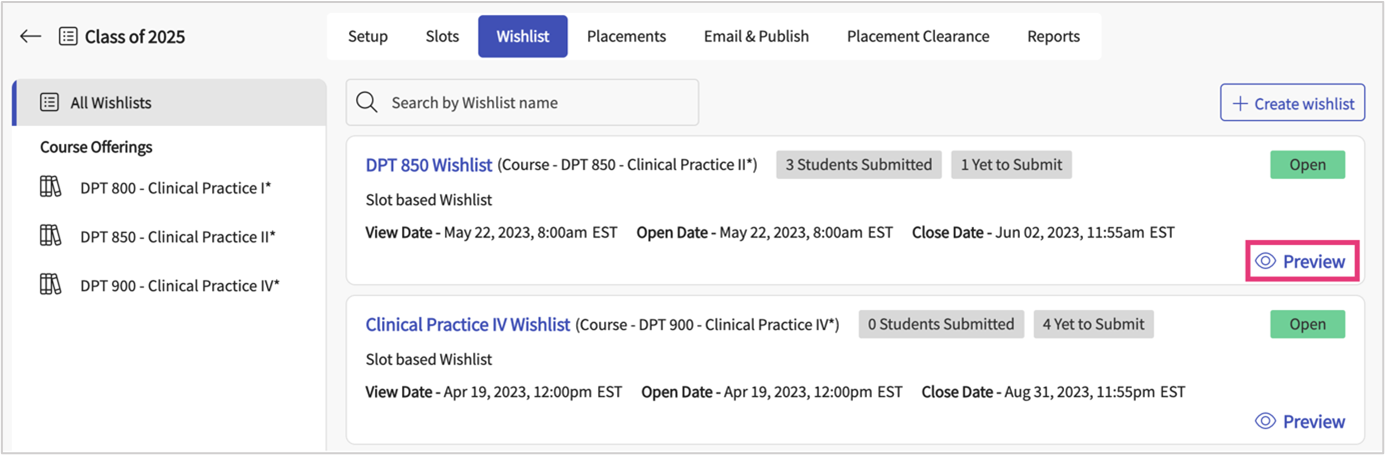Click the plus icon in Create wishlist
Screen dimensions: 1385x455
pos(1240,104)
